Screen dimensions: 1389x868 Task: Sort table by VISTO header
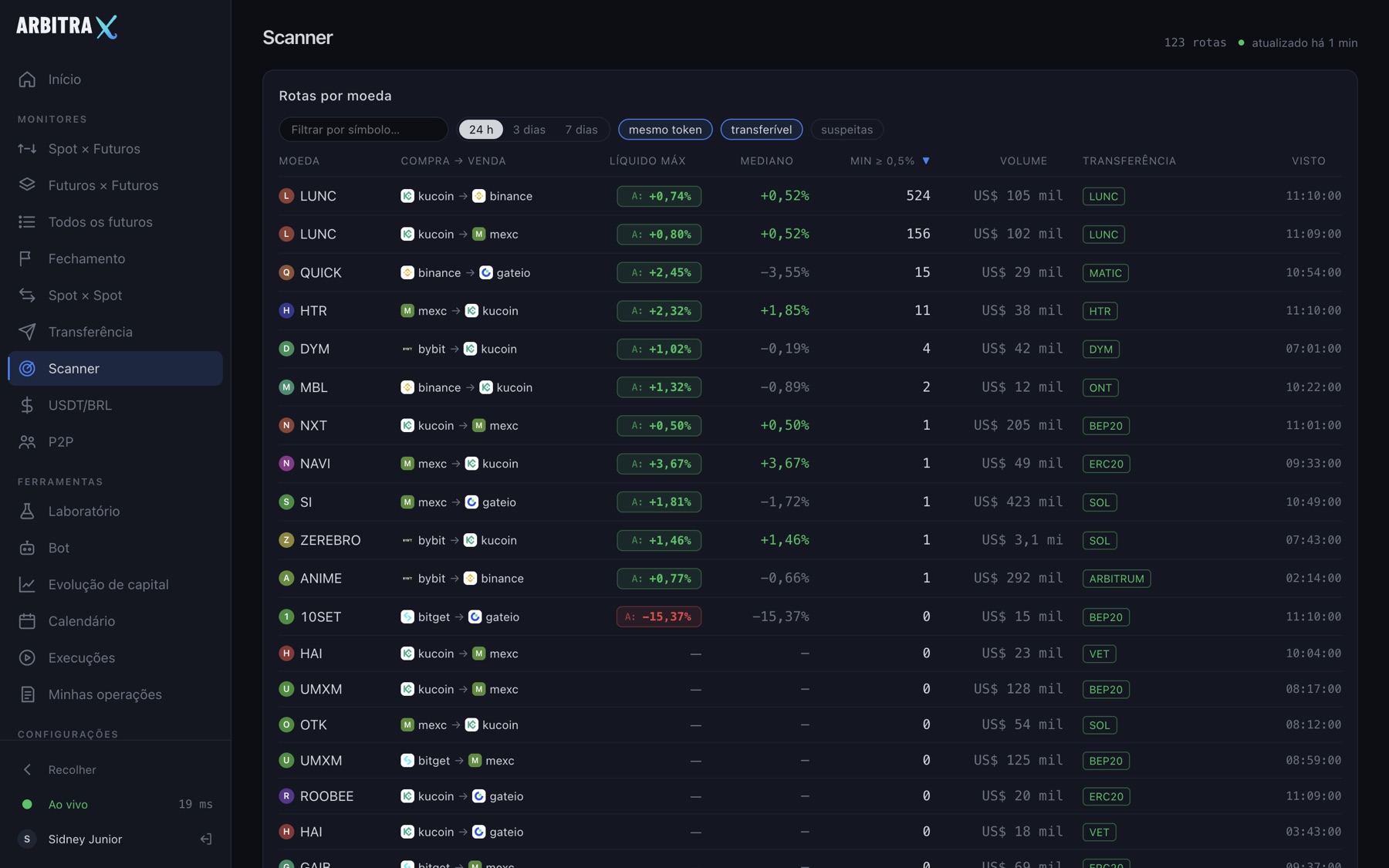click(1309, 160)
